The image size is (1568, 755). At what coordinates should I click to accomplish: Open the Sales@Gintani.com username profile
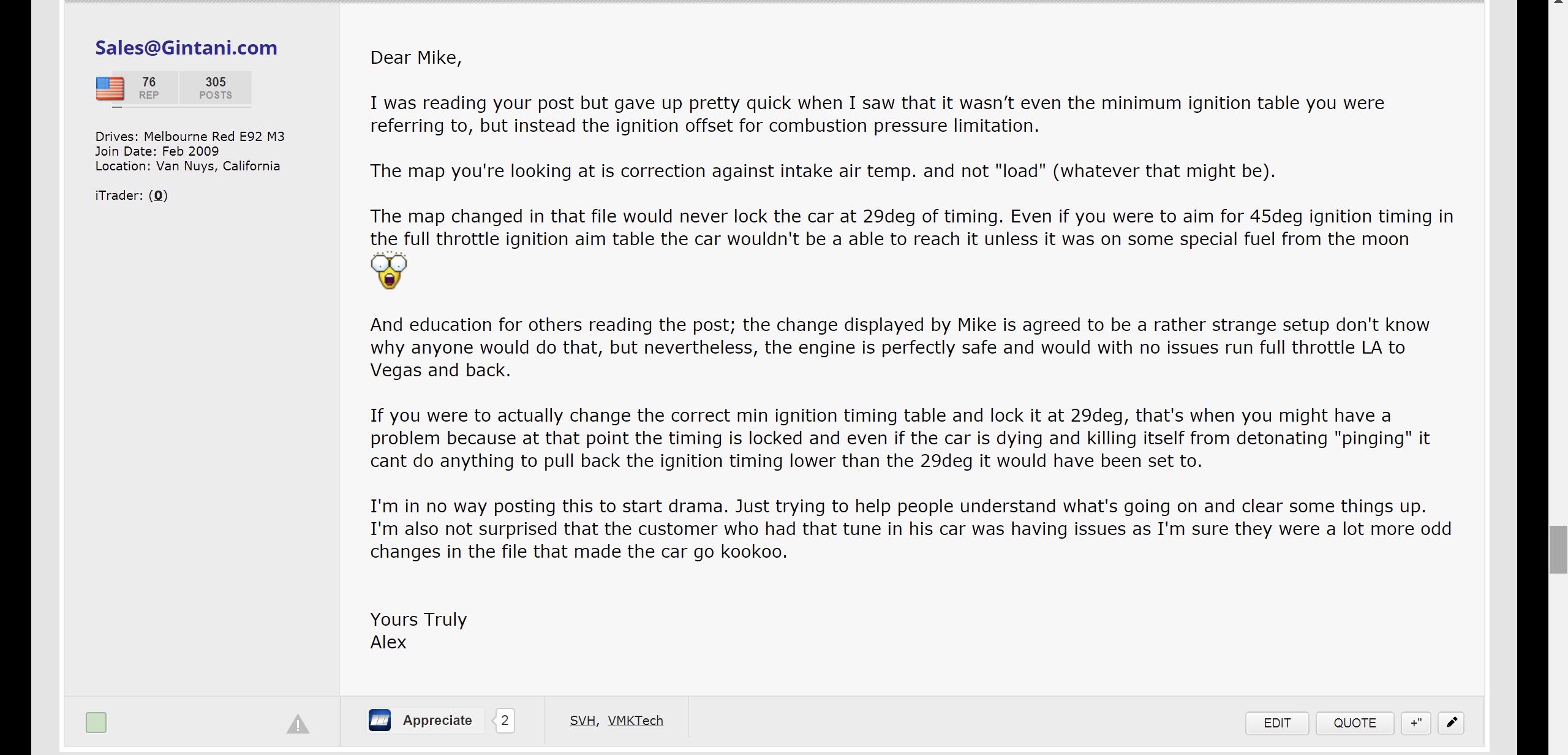point(186,48)
